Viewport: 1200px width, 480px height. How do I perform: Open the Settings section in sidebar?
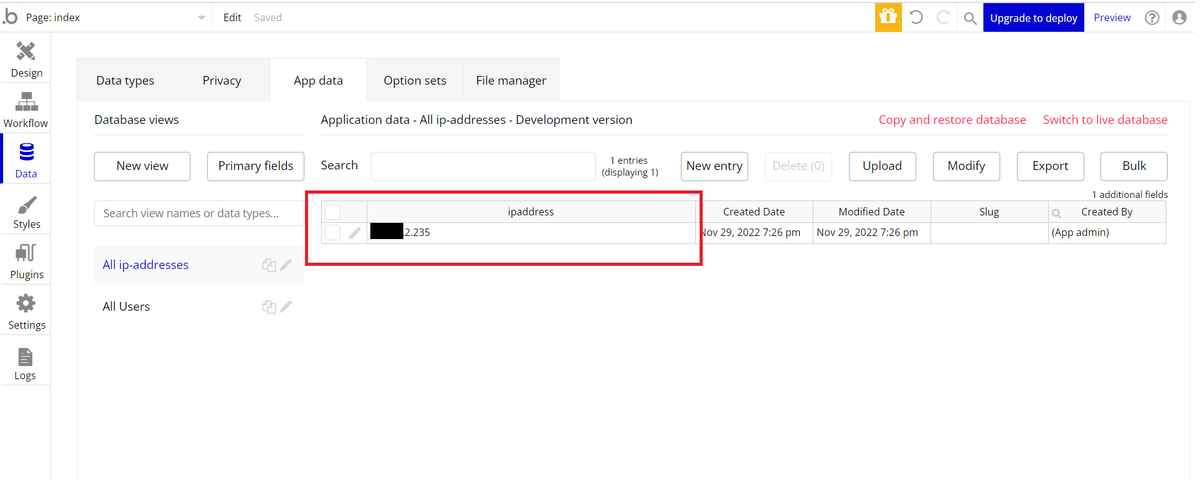tap(26, 312)
